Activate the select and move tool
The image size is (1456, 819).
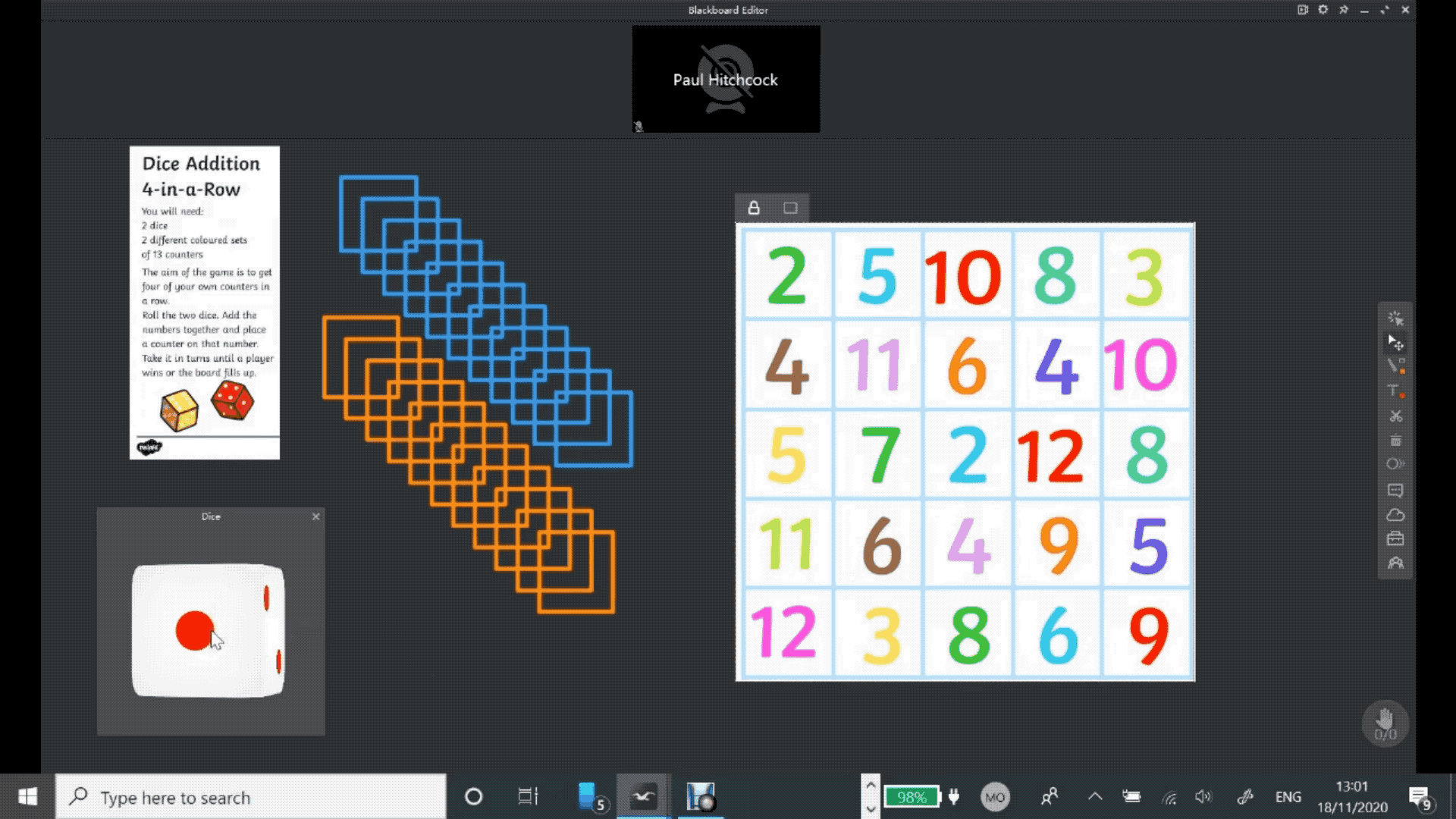[1395, 343]
